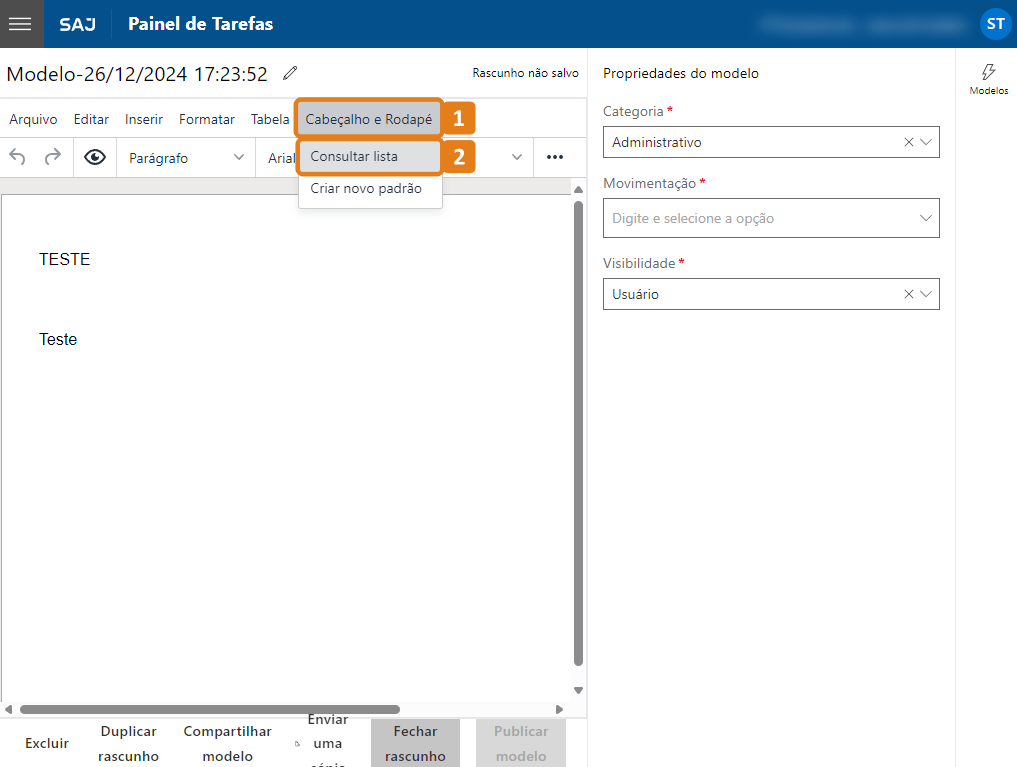Viewport: 1017px width, 767px height.
Task: Open the Inserir menu
Action: click(x=144, y=119)
